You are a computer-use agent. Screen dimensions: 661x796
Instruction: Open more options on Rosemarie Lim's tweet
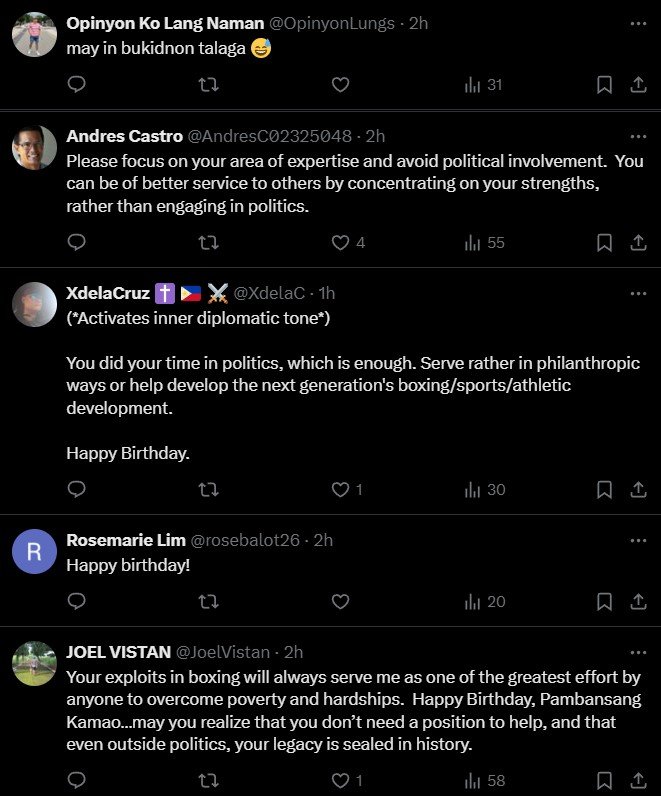[x=638, y=540]
